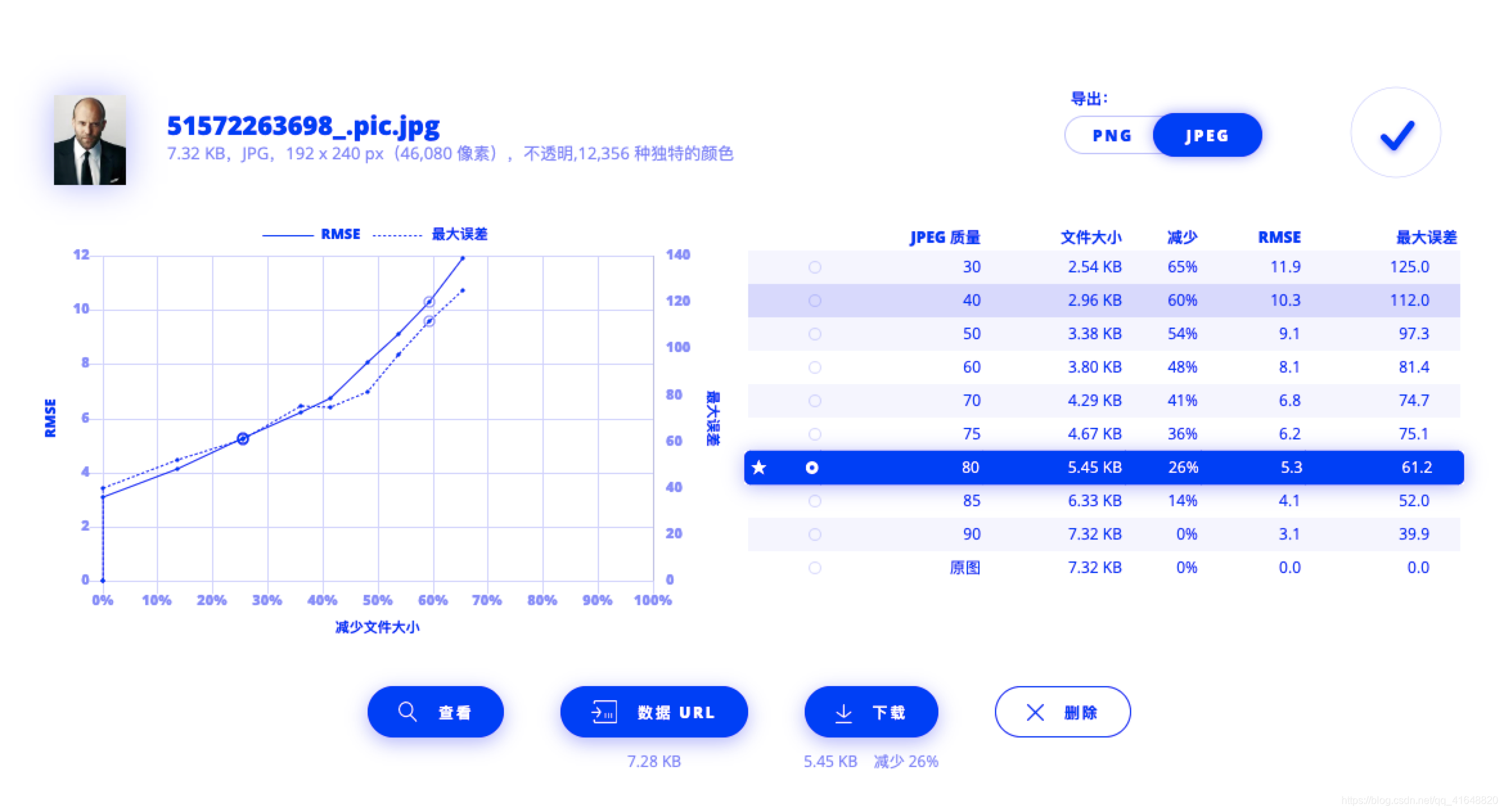Click the download arrow icon
The image size is (1504, 812).
pyautogui.click(x=843, y=713)
